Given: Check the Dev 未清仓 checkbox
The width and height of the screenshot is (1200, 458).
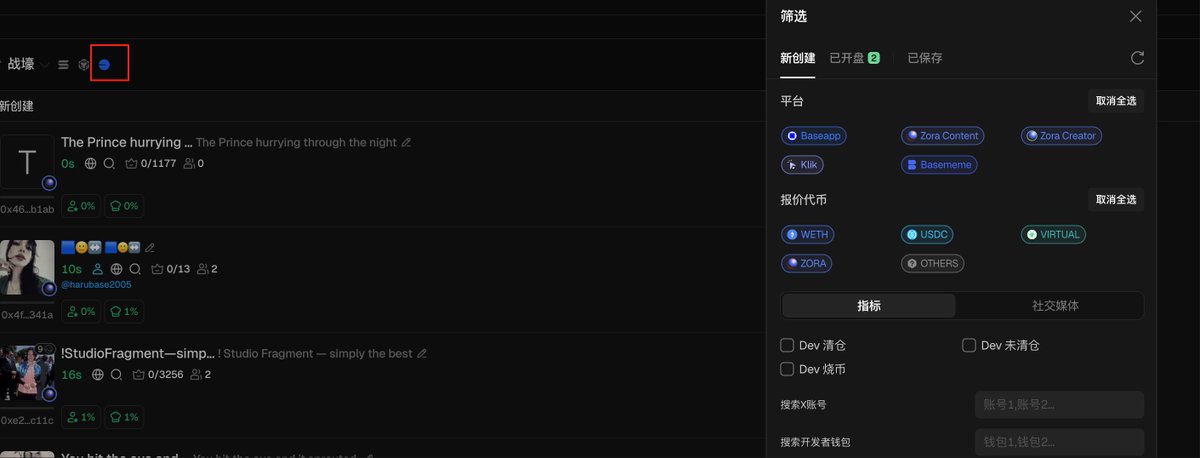Looking at the screenshot, I should click(x=969, y=345).
